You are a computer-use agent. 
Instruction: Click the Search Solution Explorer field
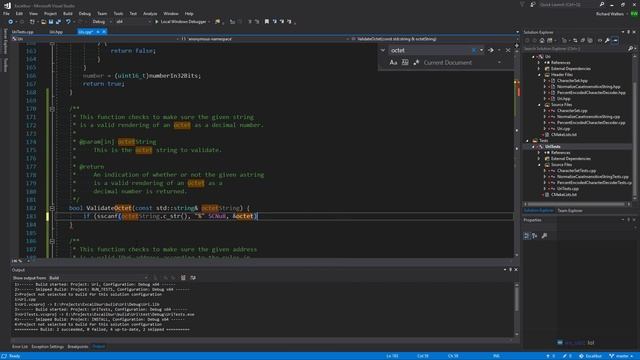[x=575, y=49]
